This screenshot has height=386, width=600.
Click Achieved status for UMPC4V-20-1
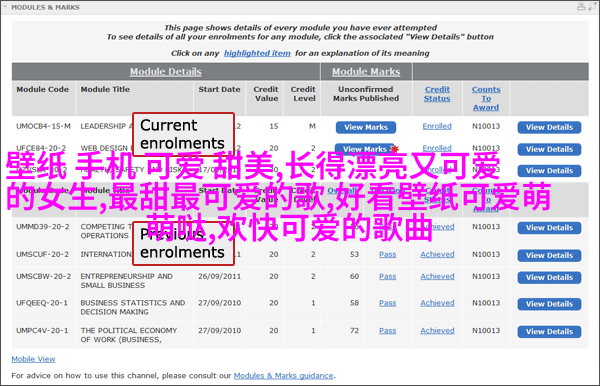click(437, 331)
